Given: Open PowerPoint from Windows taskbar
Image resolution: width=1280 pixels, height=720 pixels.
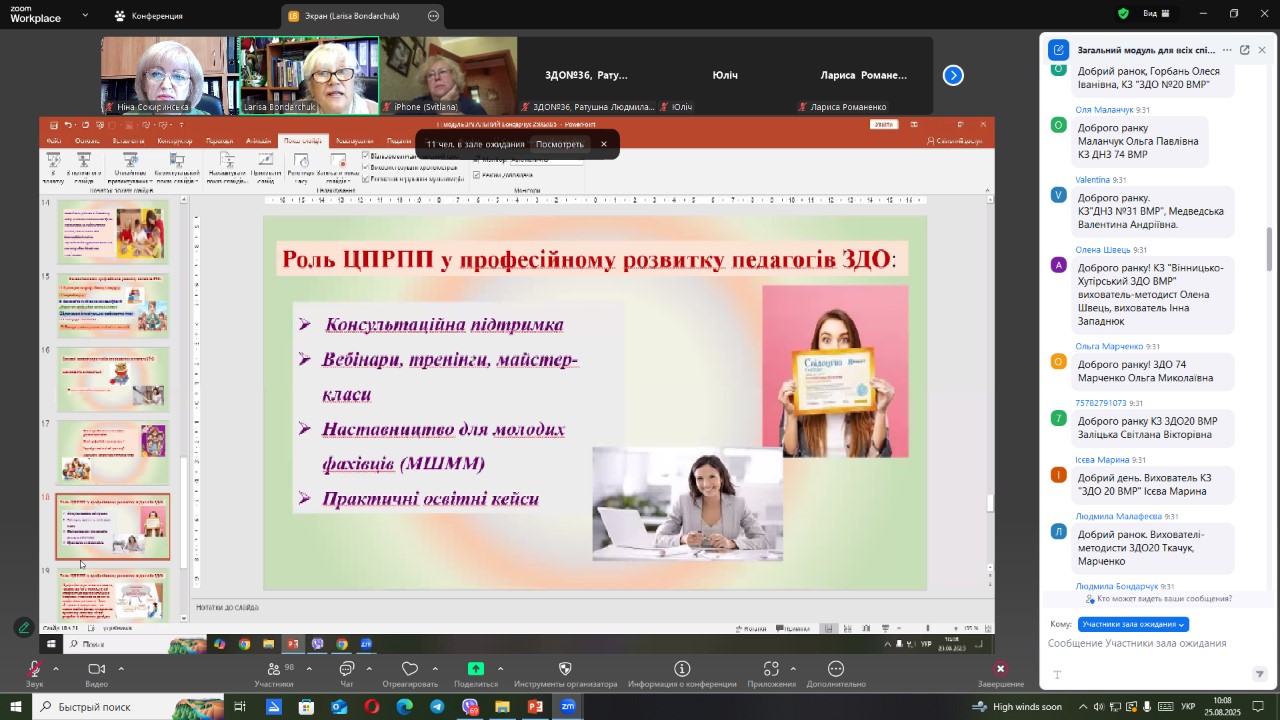Looking at the screenshot, I should tap(535, 707).
